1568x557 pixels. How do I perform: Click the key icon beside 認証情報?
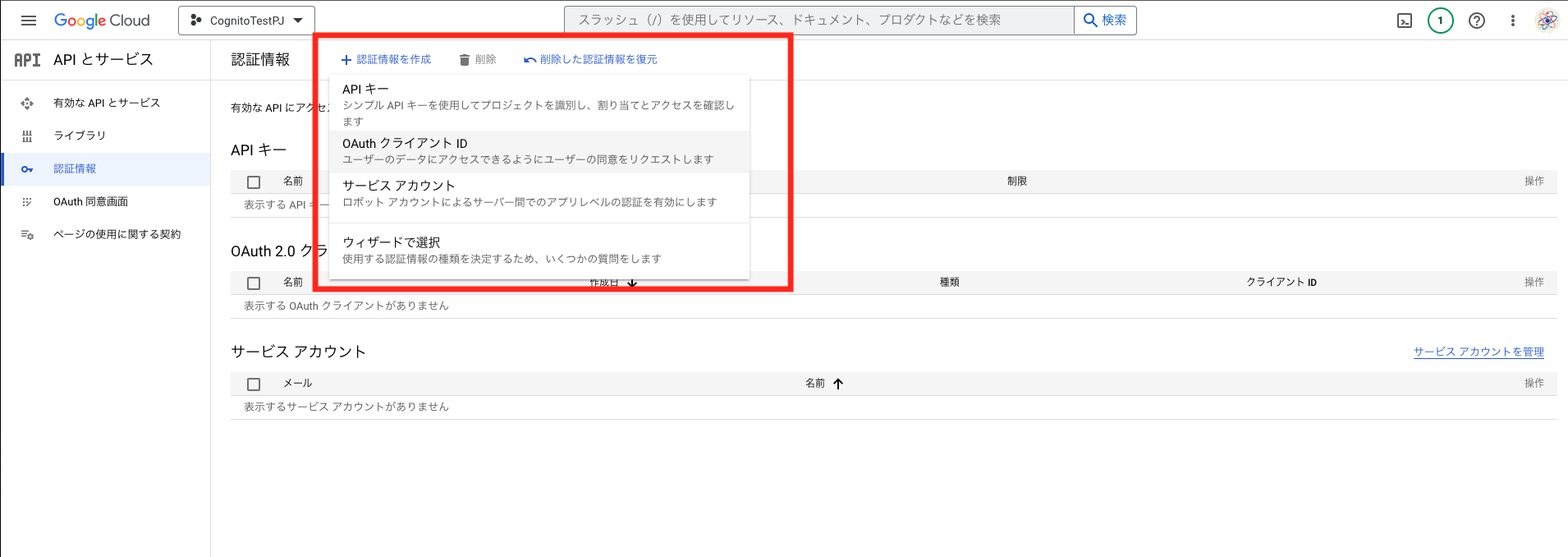pos(27,168)
